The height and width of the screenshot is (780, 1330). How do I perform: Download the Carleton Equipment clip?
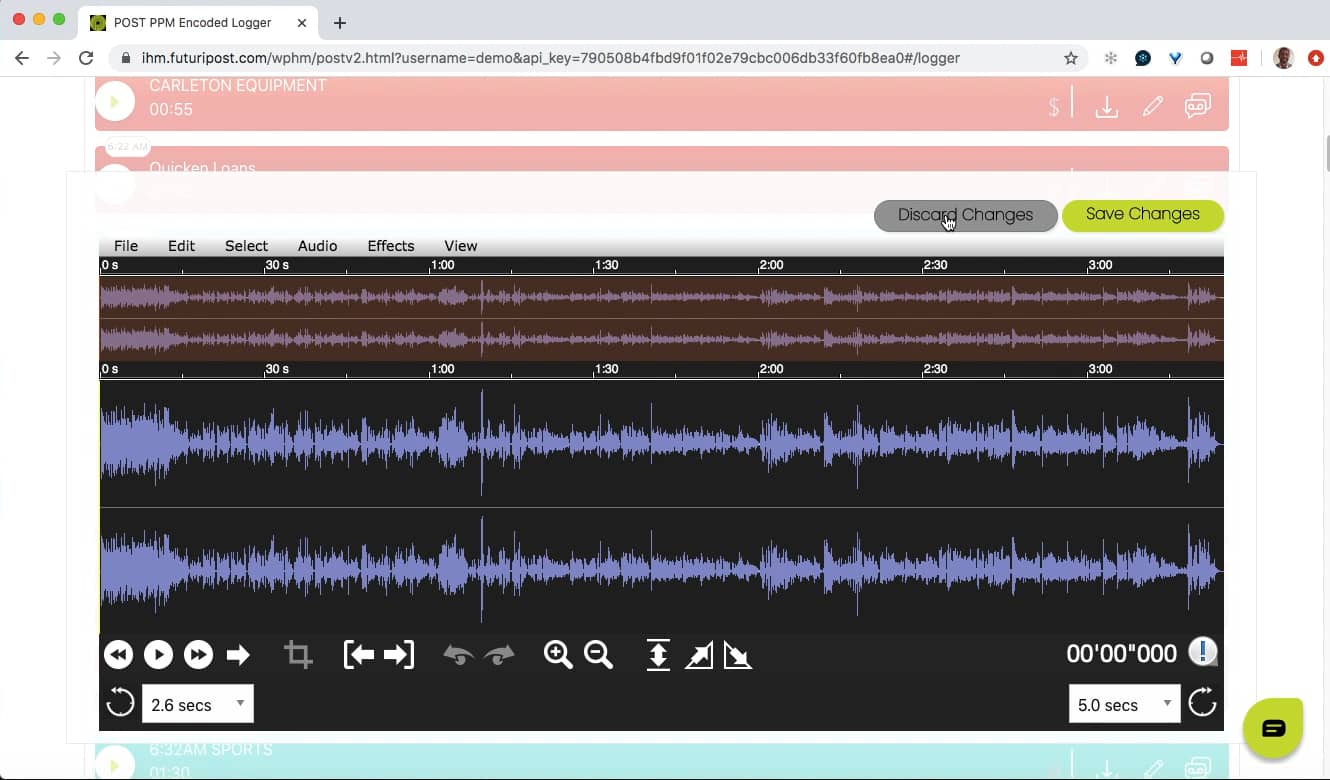tap(1107, 106)
